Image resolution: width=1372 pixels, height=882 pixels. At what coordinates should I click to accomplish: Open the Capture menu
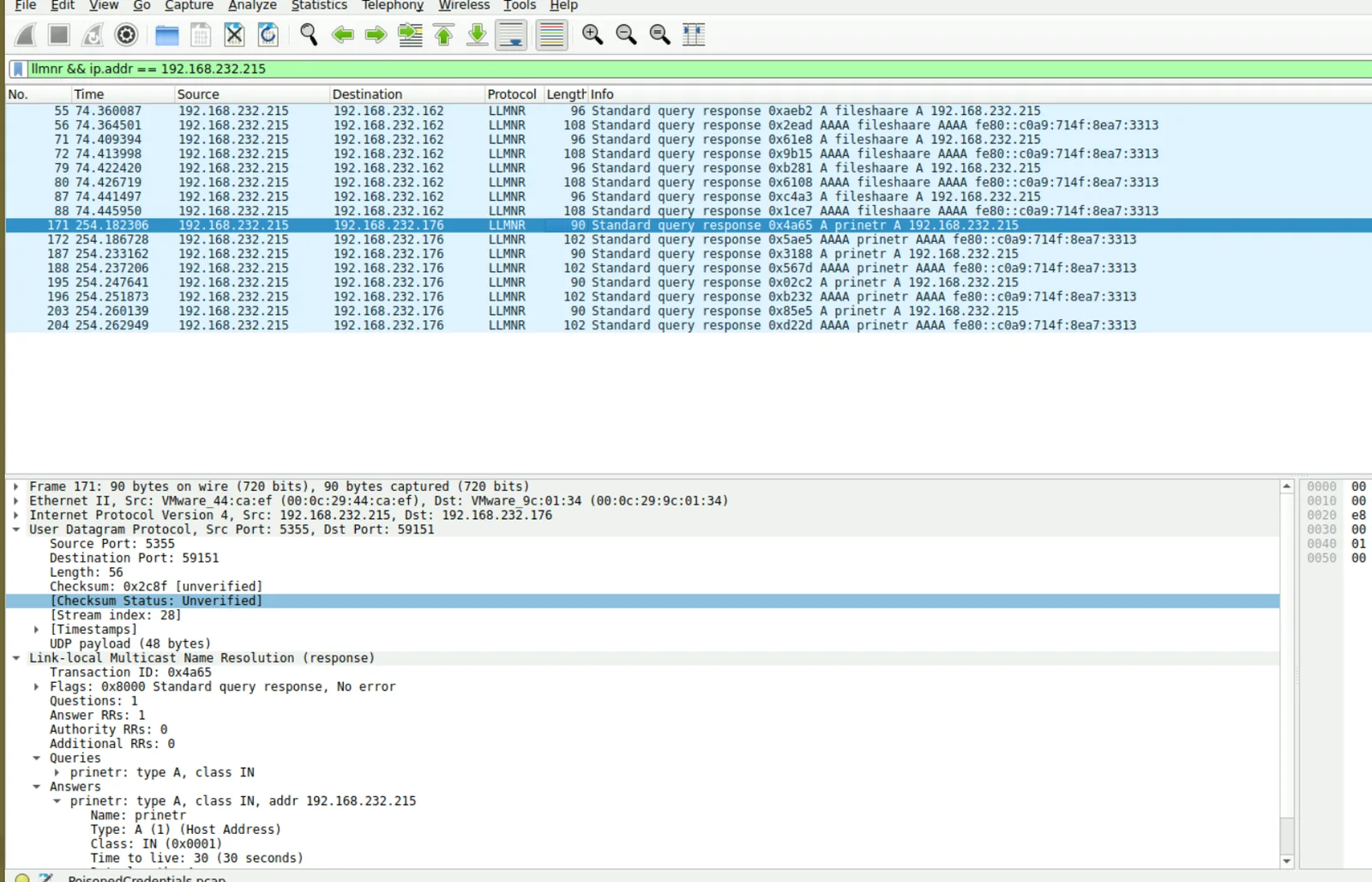(x=189, y=5)
